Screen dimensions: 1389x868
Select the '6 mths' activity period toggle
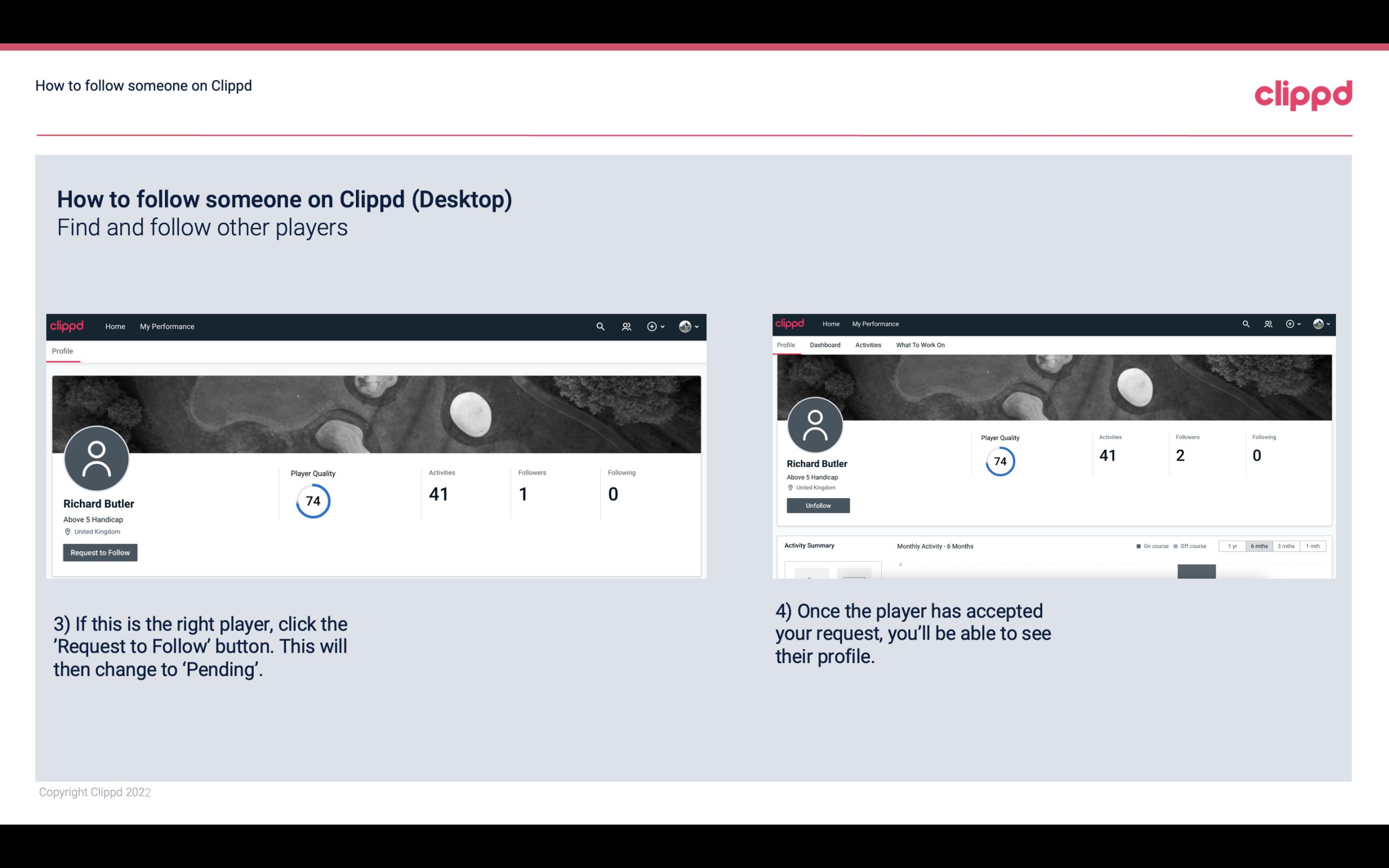click(x=1259, y=546)
